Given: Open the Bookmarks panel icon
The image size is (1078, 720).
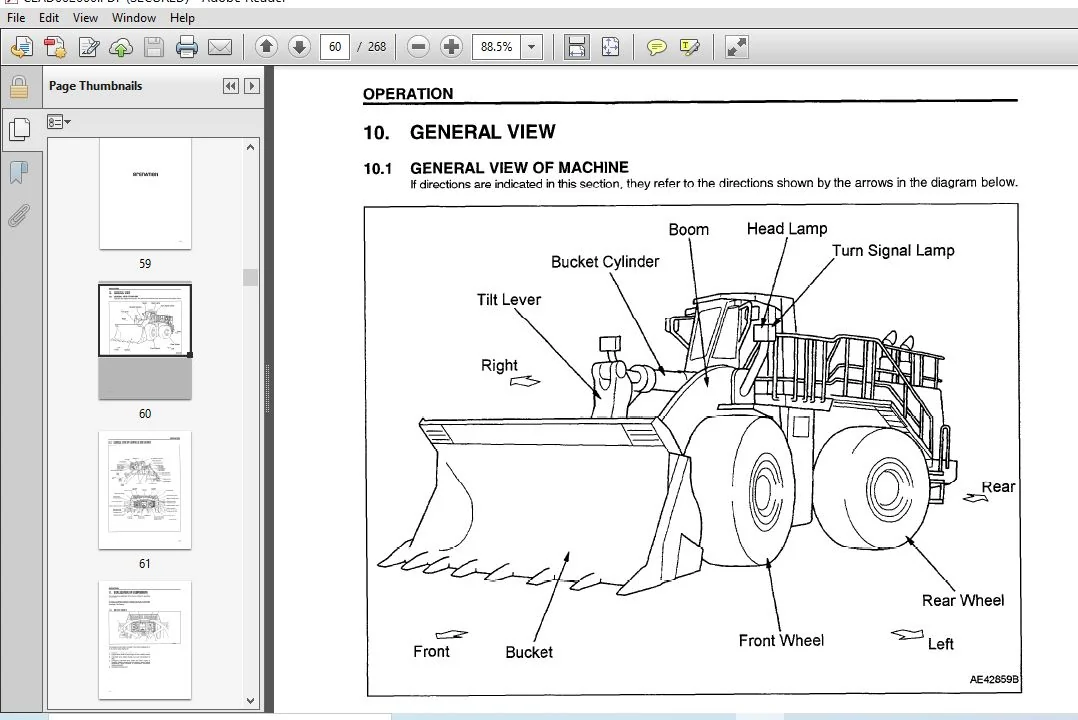Looking at the screenshot, I should (19, 172).
